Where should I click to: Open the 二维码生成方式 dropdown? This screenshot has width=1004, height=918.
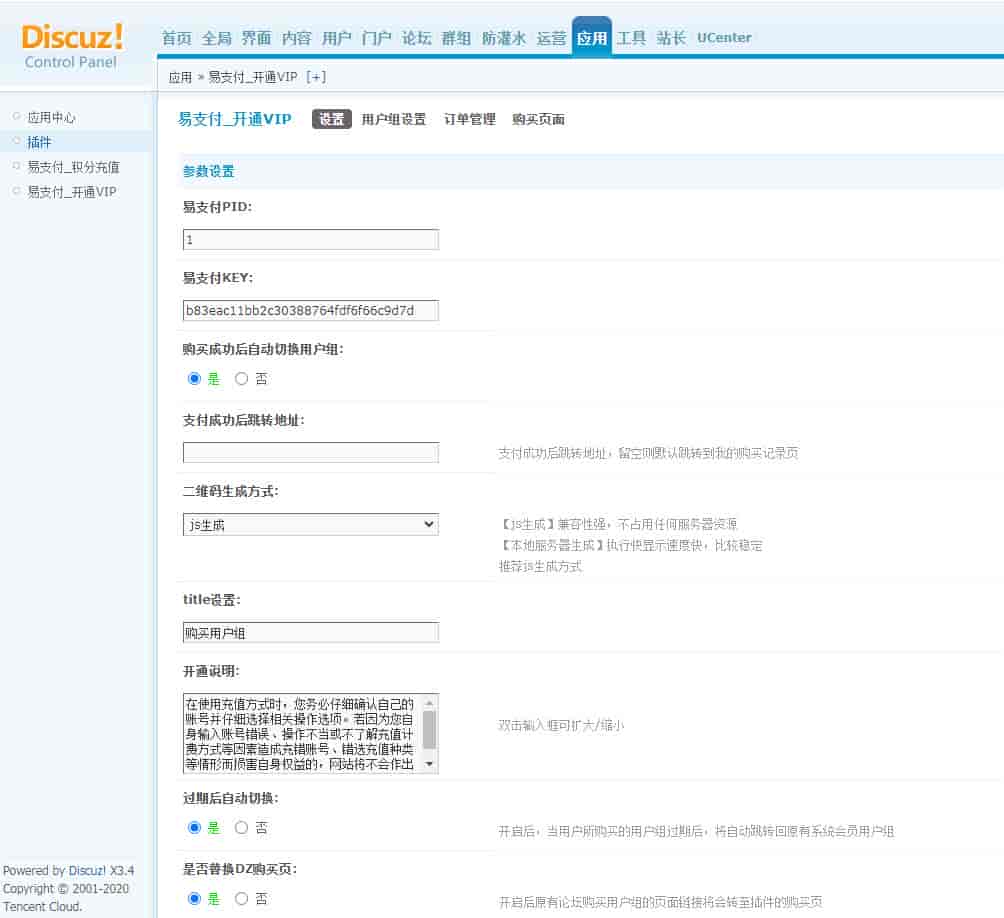pos(310,524)
